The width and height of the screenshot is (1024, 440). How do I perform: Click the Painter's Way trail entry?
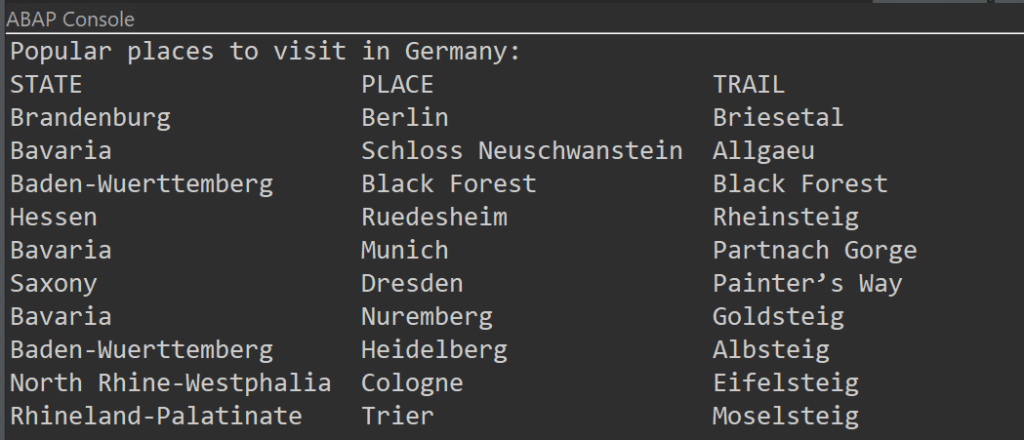pyautogui.click(x=807, y=284)
